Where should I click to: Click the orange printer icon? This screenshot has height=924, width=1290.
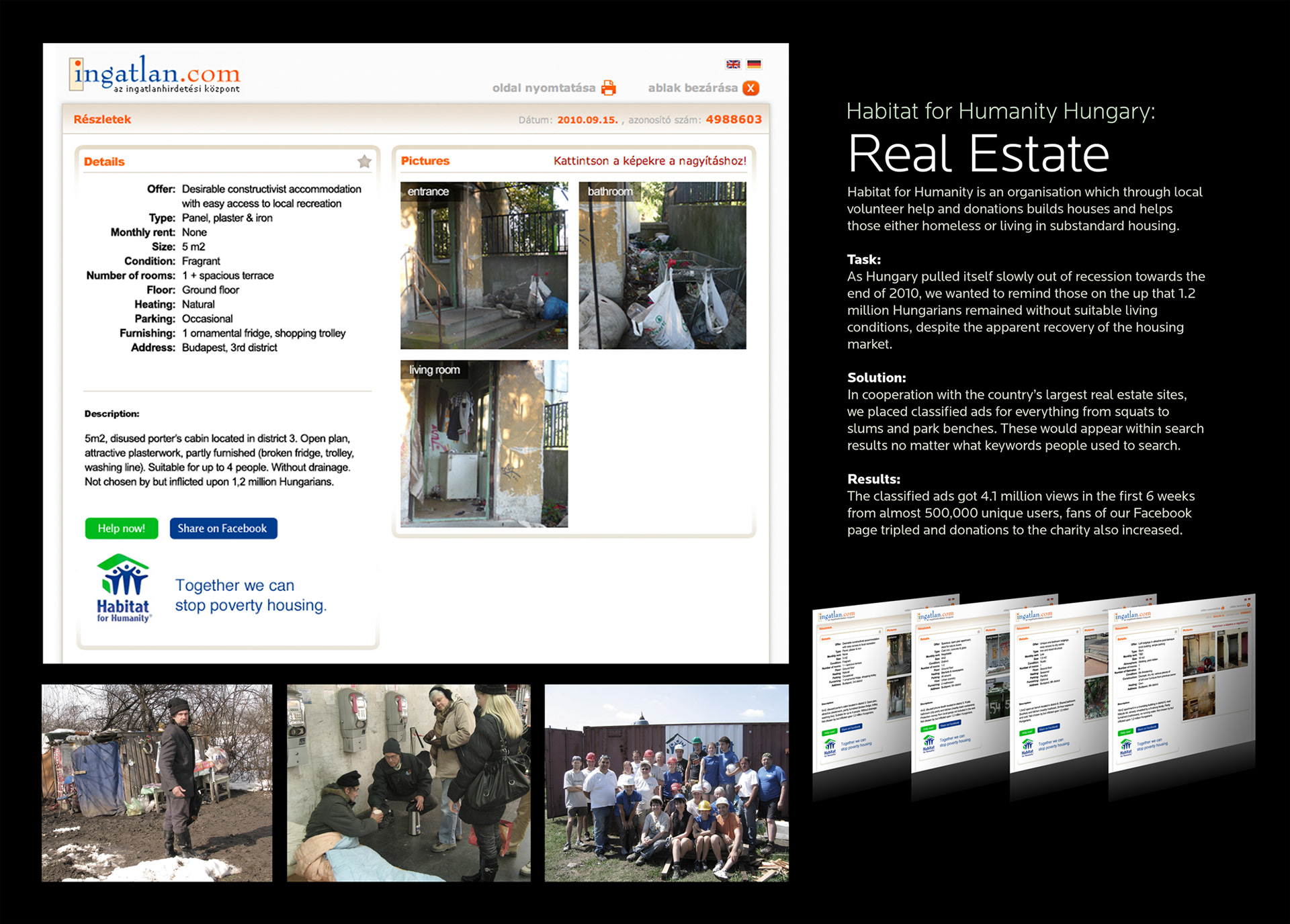click(609, 88)
